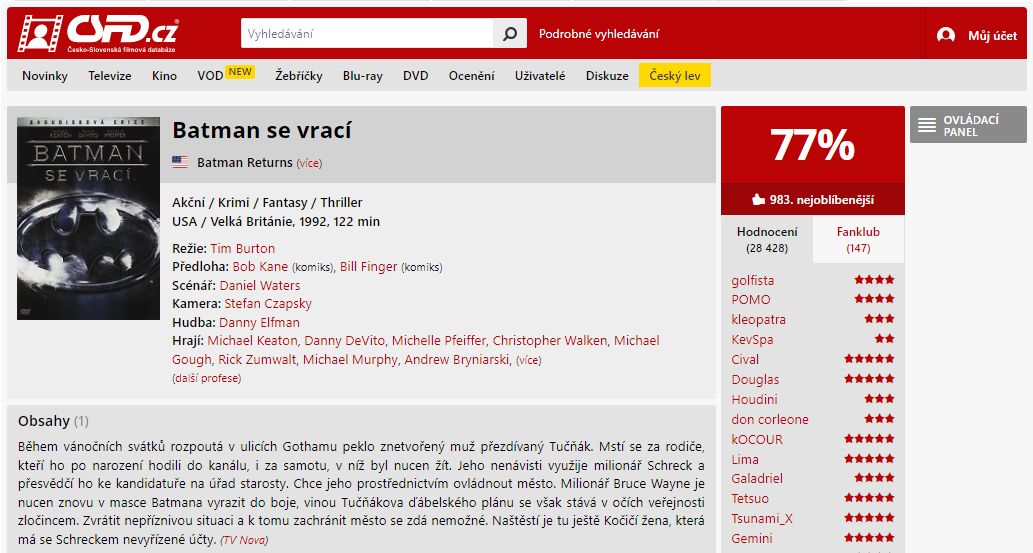1033x553 pixels.
Task: Open the OVLÁDACÍ PANEL button
Action: click(x=968, y=125)
